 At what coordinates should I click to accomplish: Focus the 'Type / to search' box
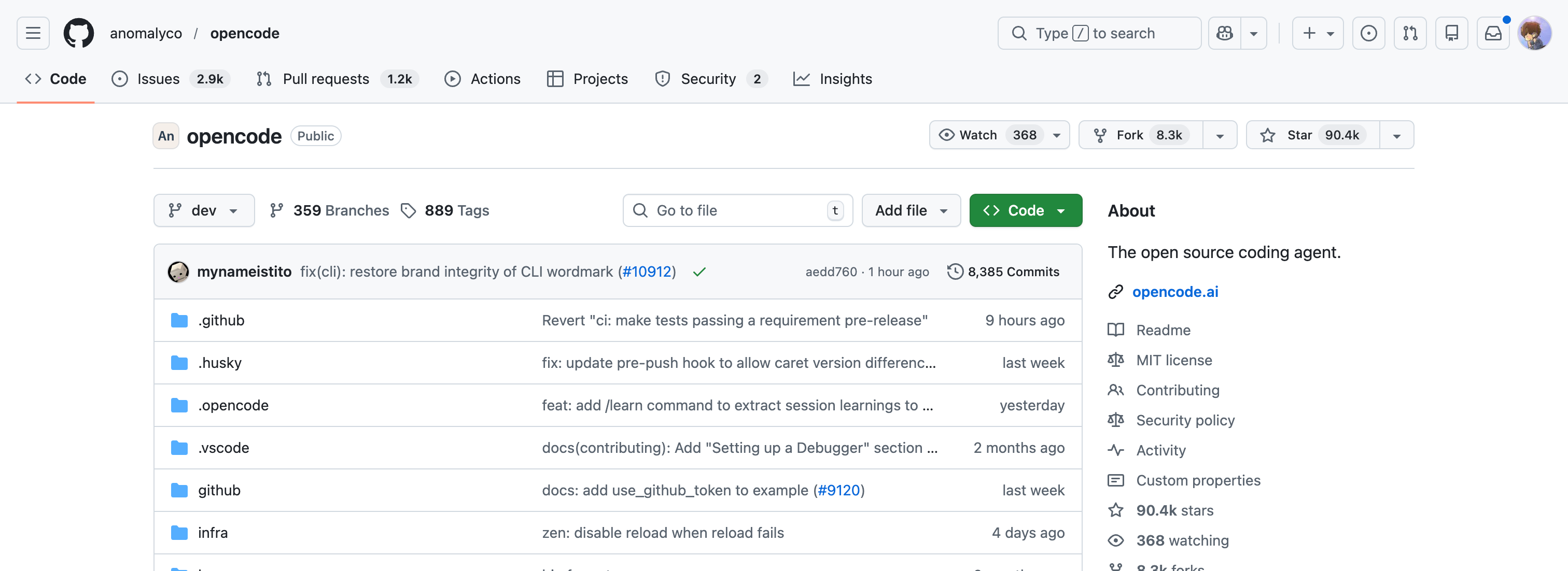pyautogui.click(x=1099, y=33)
